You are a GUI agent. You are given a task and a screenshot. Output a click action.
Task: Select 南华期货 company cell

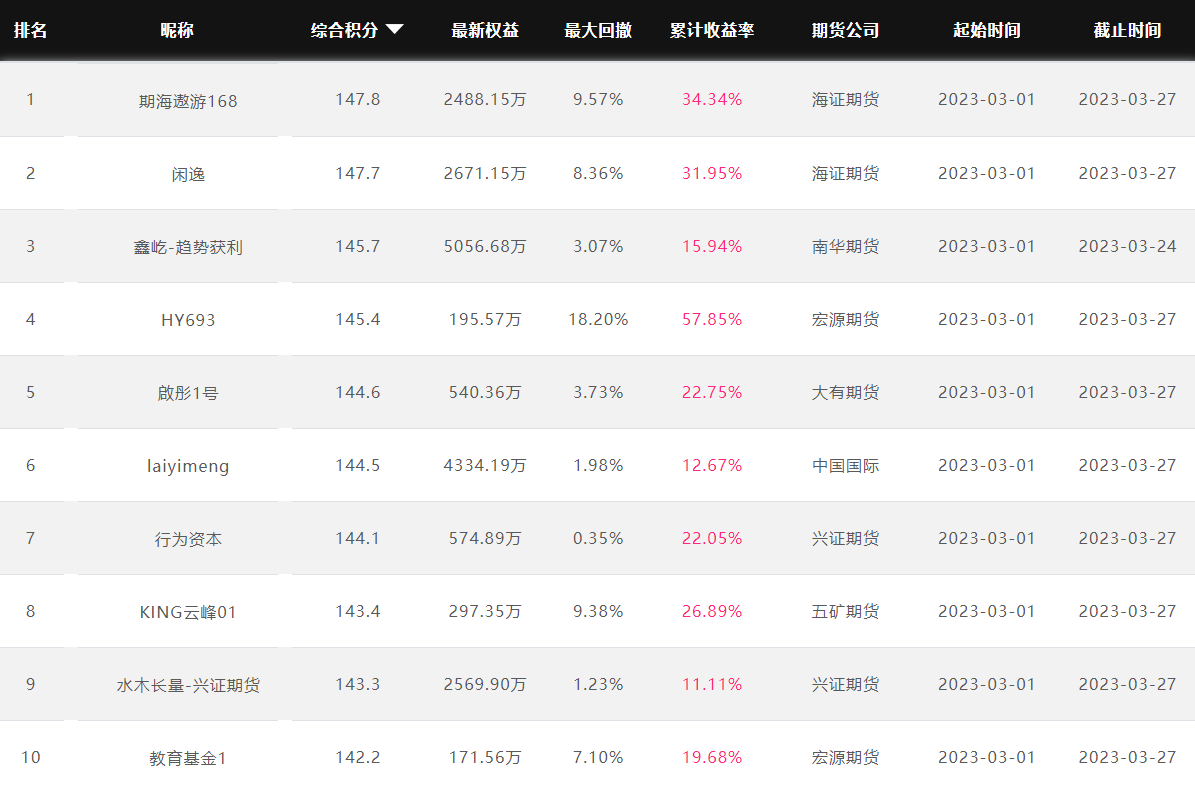(x=845, y=247)
